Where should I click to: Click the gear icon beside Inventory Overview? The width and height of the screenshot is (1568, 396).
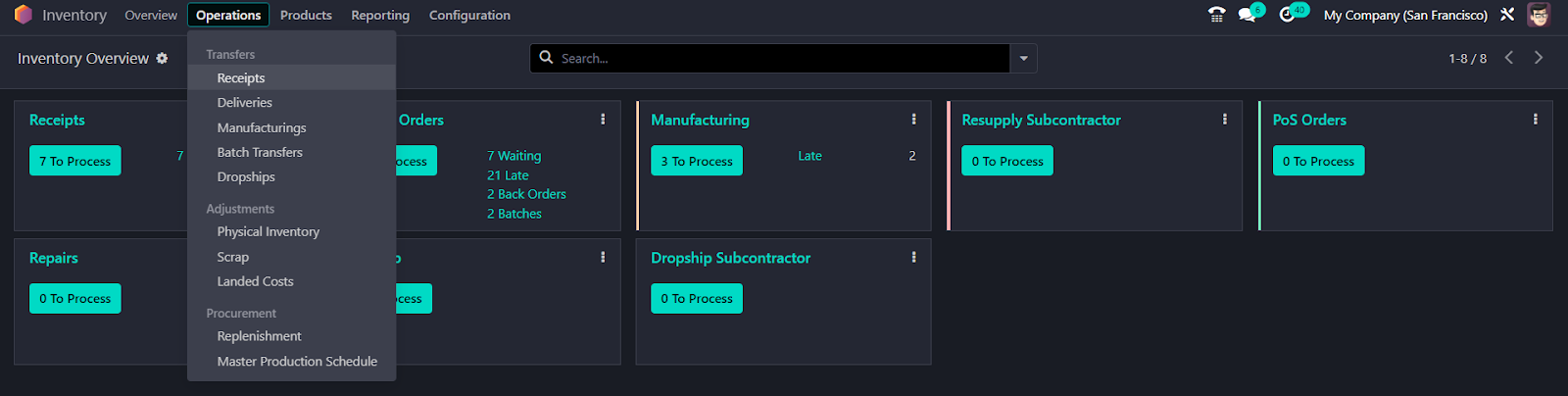click(x=162, y=59)
